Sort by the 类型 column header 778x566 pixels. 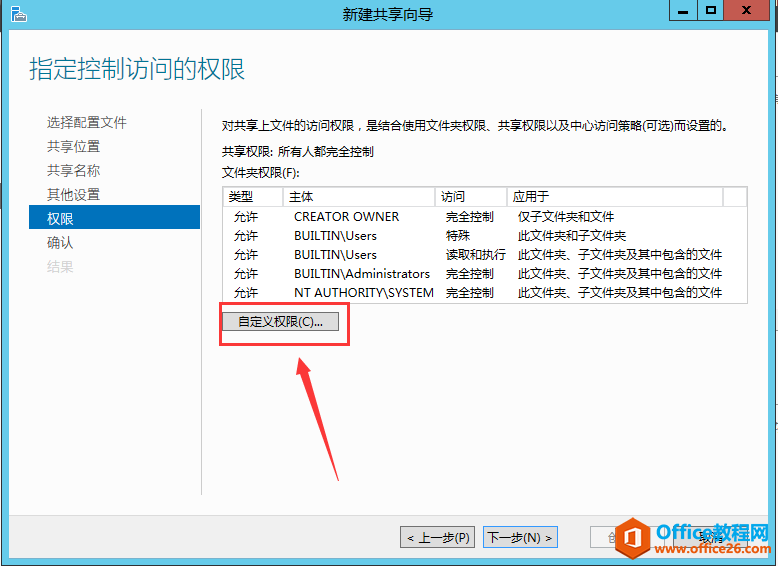pyautogui.click(x=253, y=196)
